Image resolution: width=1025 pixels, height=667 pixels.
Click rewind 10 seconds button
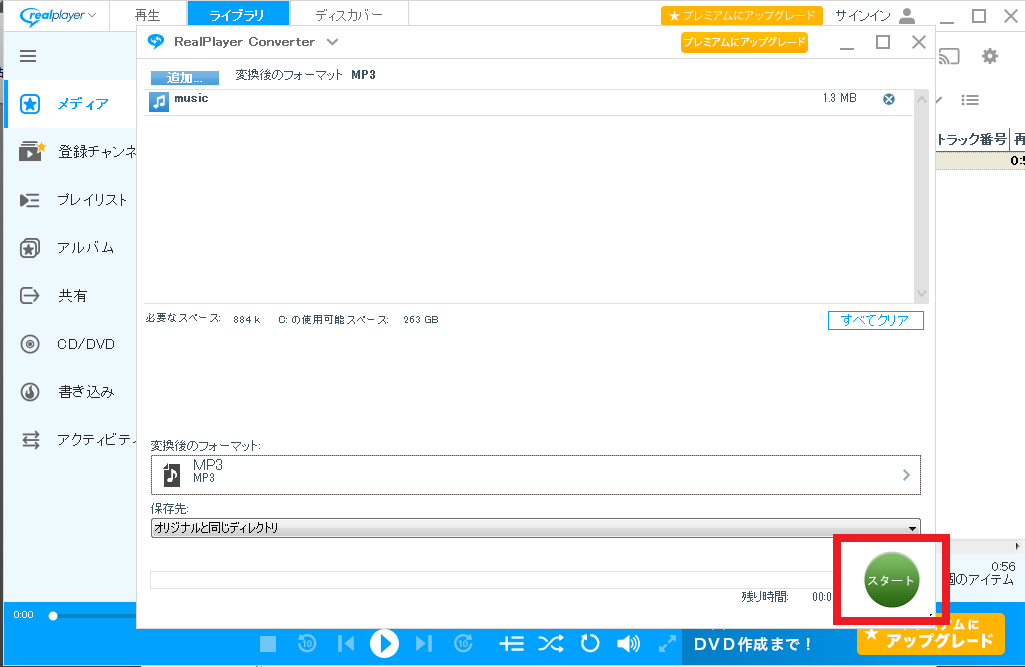307,643
